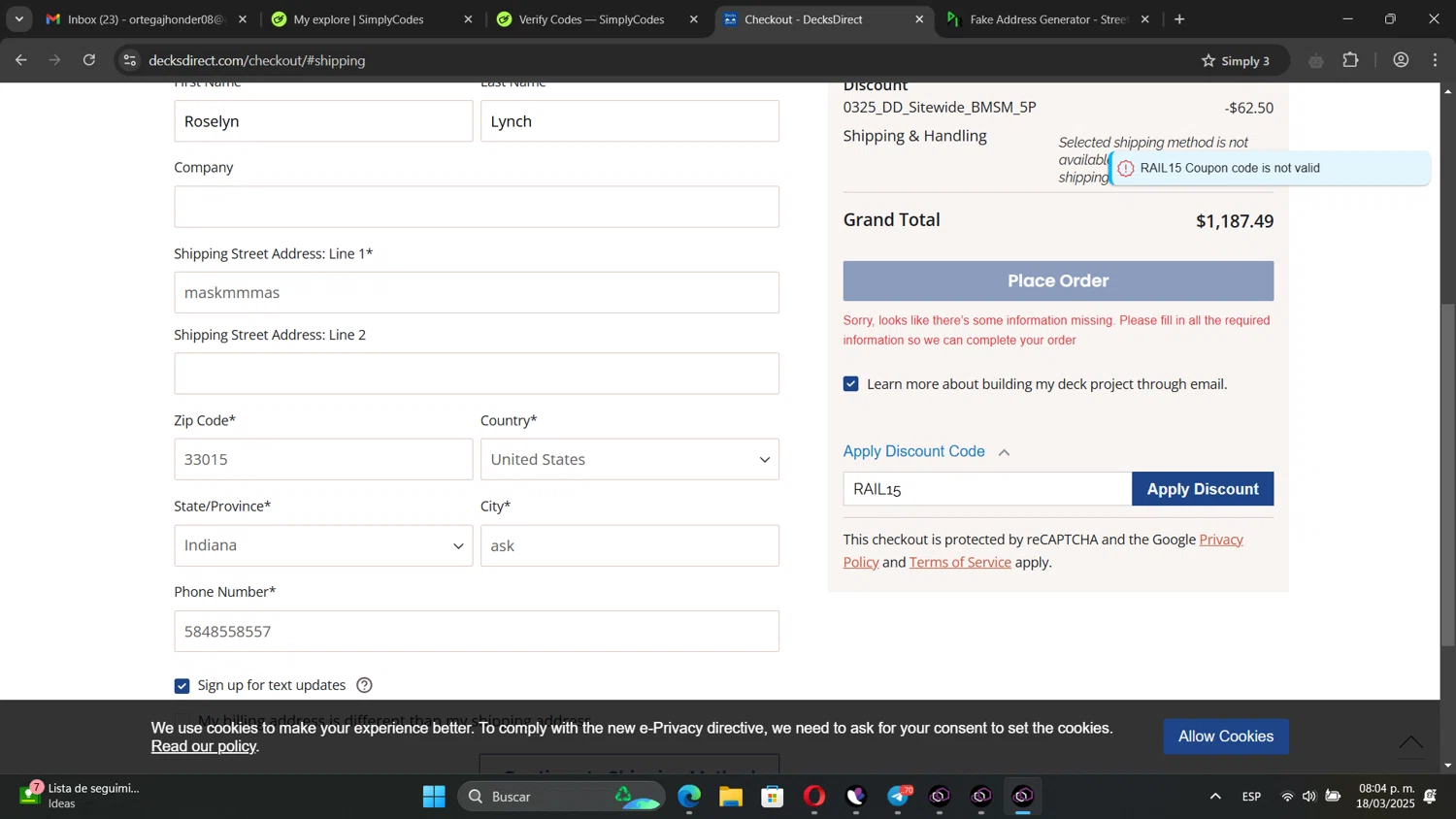Click the address bar URL
Viewport: 1456px width, 819px height.
257,60
